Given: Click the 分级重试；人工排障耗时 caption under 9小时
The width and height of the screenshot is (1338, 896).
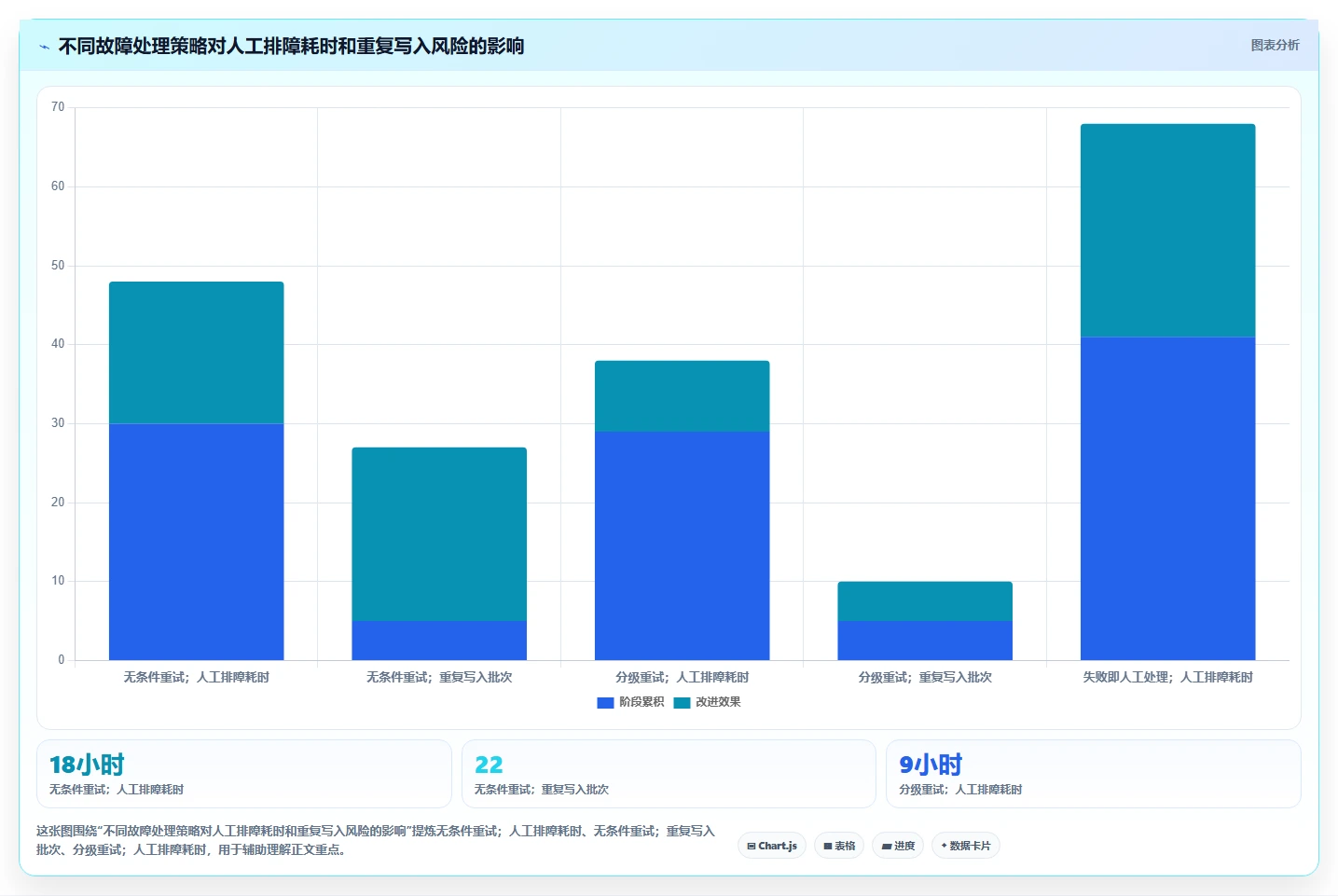Looking at the screenshot, I should [x=960, y=790].
